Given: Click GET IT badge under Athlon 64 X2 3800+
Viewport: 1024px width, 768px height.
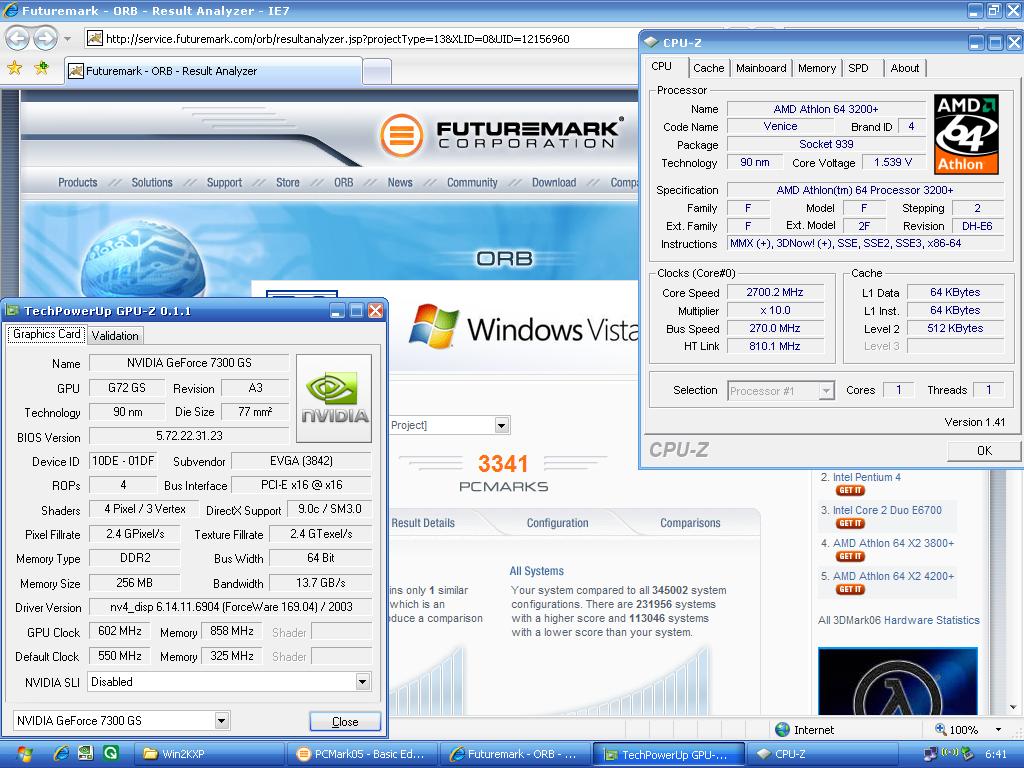Looking at the screenshot, I should (850, 556).
